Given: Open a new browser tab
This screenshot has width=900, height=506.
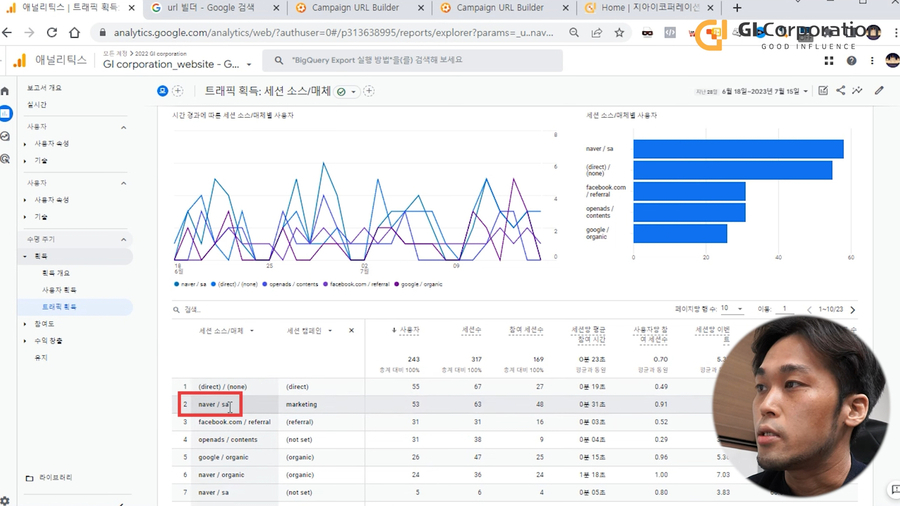Looking at the screenshot, I should pyautogui.click(x=737, y=8).
